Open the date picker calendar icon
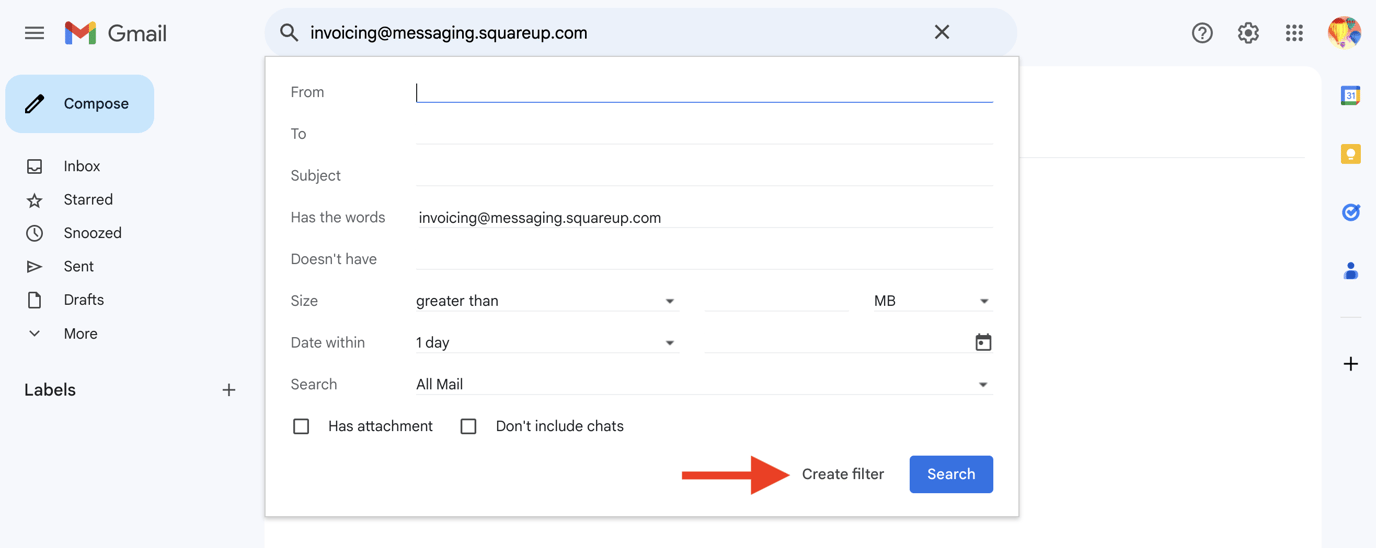The height and width of the screenshot is (548, 1376). tap(983, 343)
